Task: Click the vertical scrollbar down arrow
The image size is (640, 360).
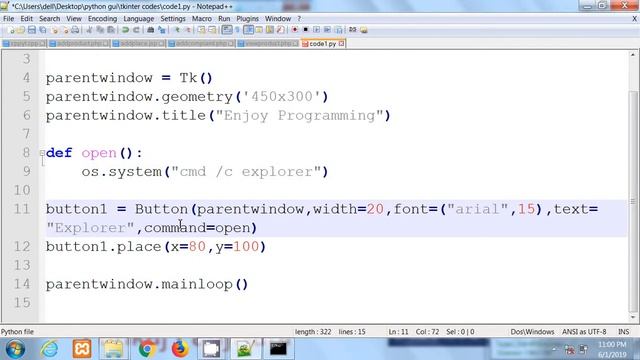Action: 633,317
